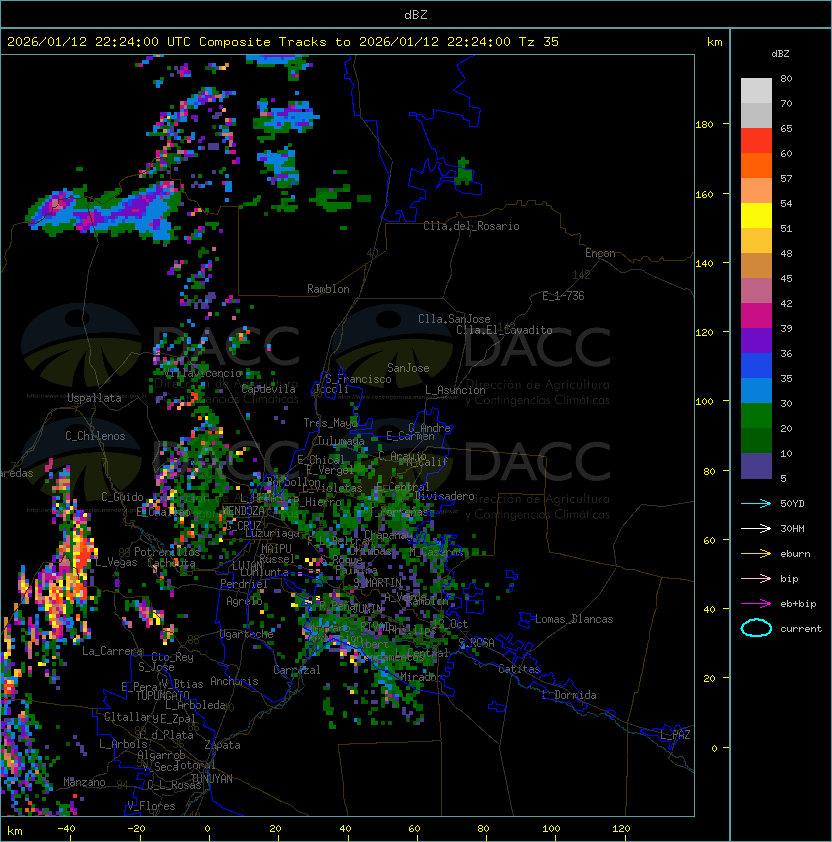Click the 'SanJose' map label
The image size is (832, 842).
[x=408, y=368]
